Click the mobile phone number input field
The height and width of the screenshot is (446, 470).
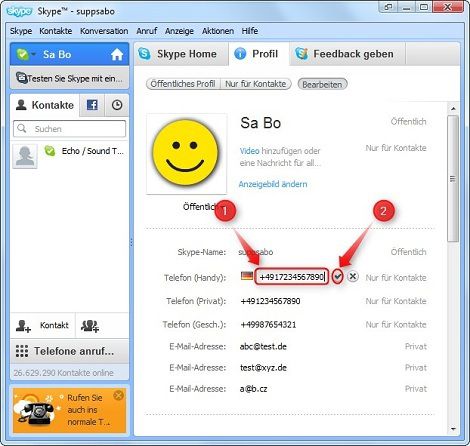tap(292, 277)
